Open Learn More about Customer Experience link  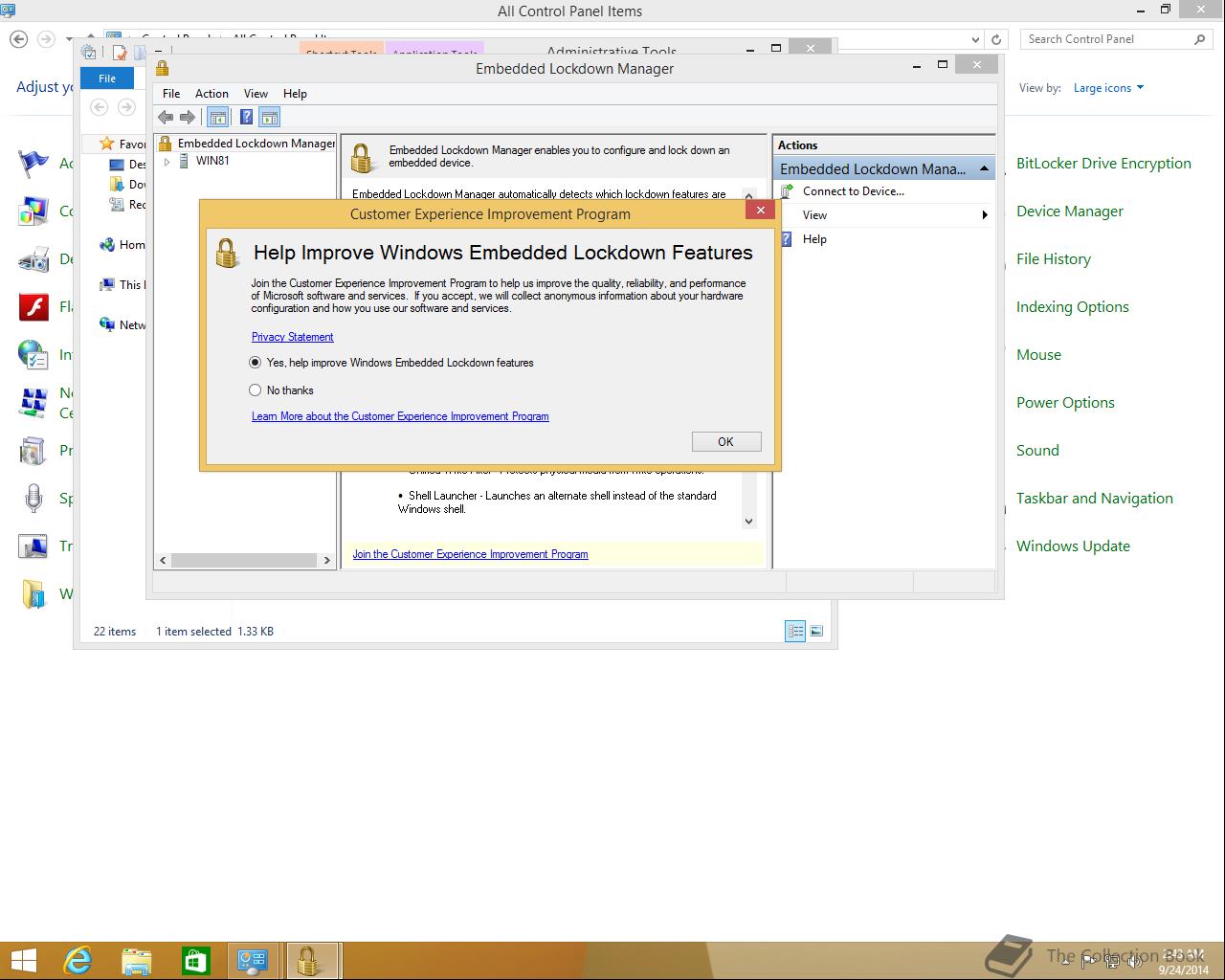tap(400, 416)
